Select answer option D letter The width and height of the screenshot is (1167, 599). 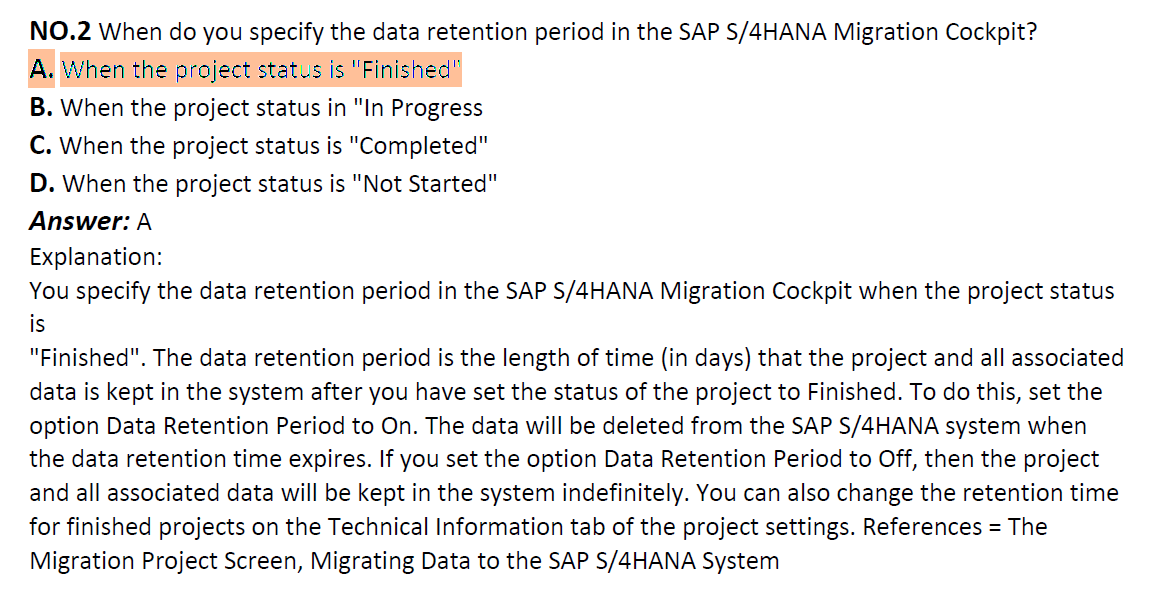click(42, 183)
